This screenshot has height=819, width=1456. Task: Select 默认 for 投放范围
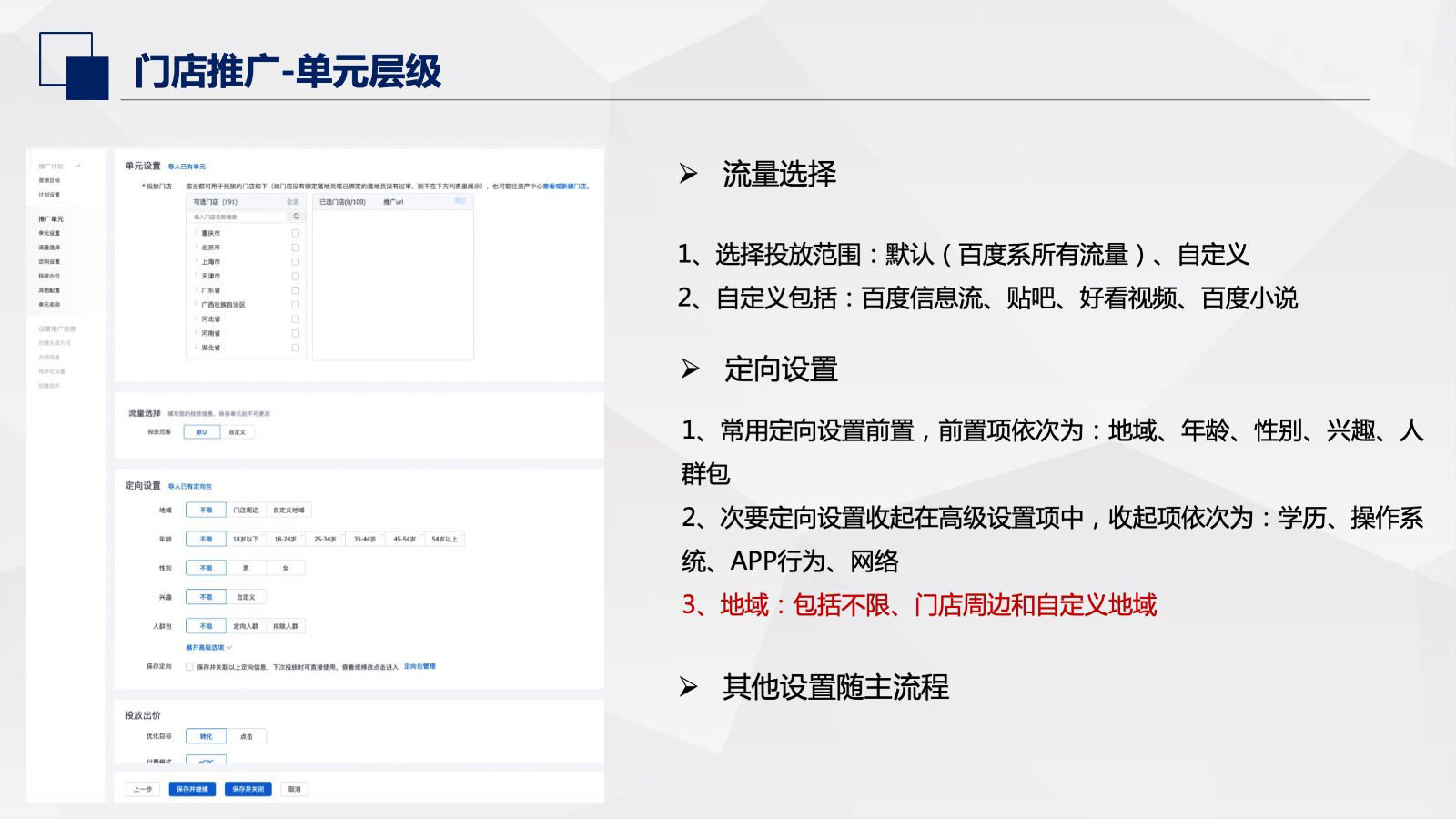point(202,432)
